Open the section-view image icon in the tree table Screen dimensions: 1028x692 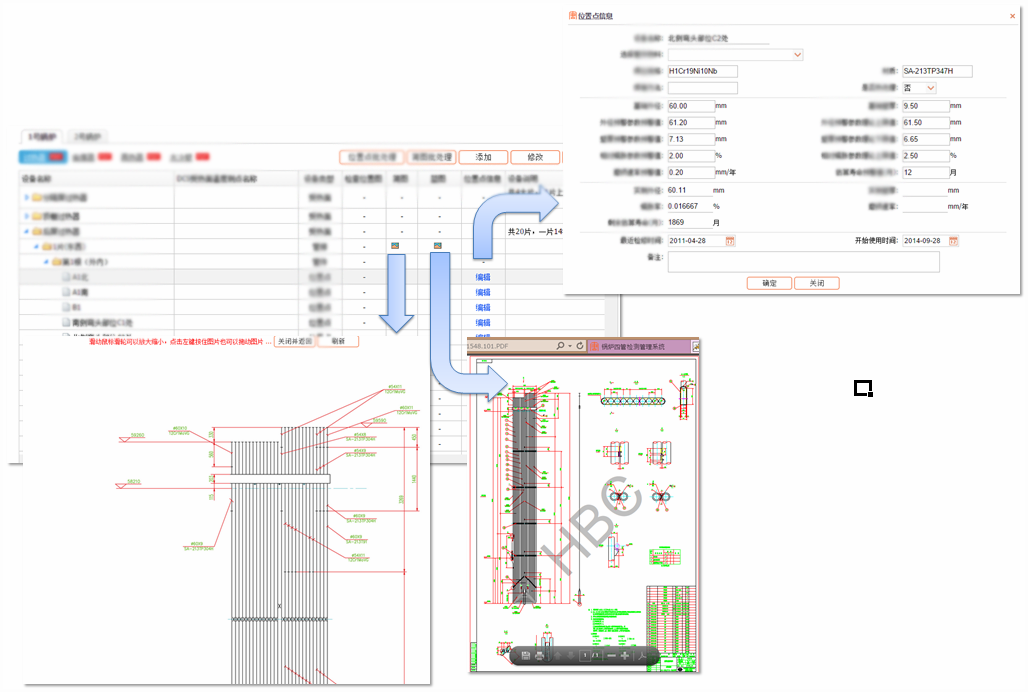click(395, 246)
